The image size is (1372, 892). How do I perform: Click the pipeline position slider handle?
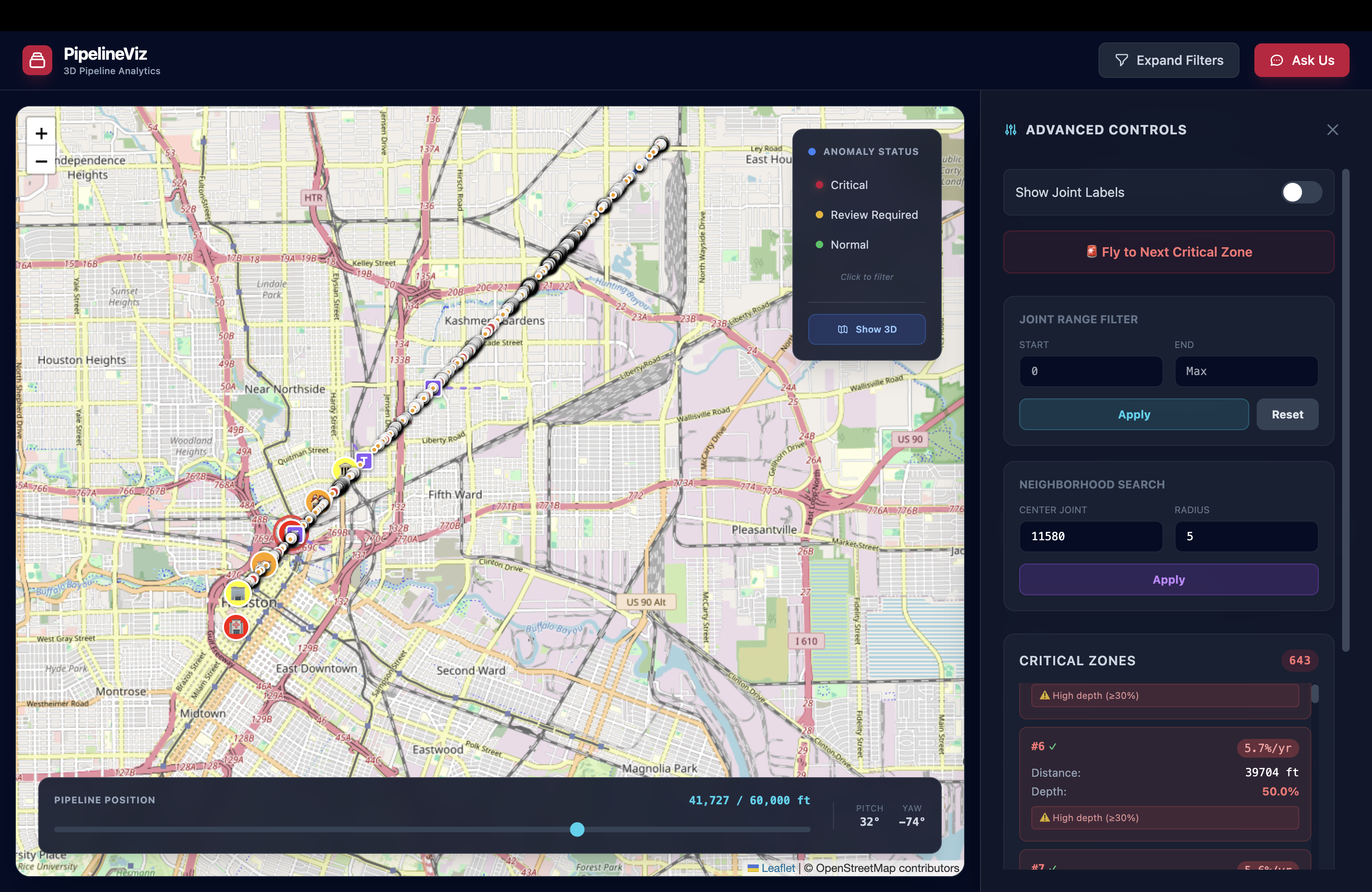pyautogui.click(x=577, y=829)
